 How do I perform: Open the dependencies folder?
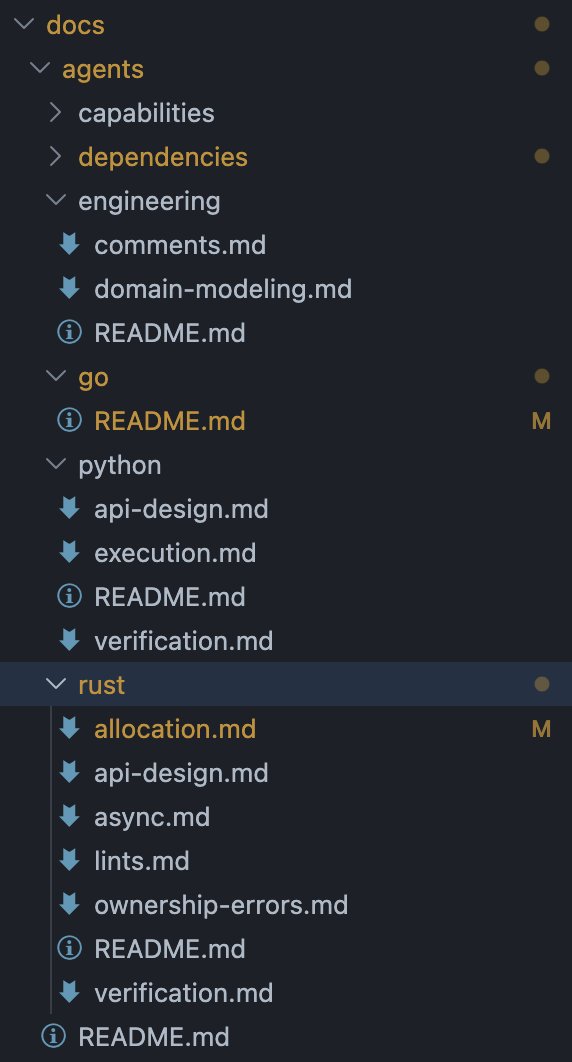(163, 157)
